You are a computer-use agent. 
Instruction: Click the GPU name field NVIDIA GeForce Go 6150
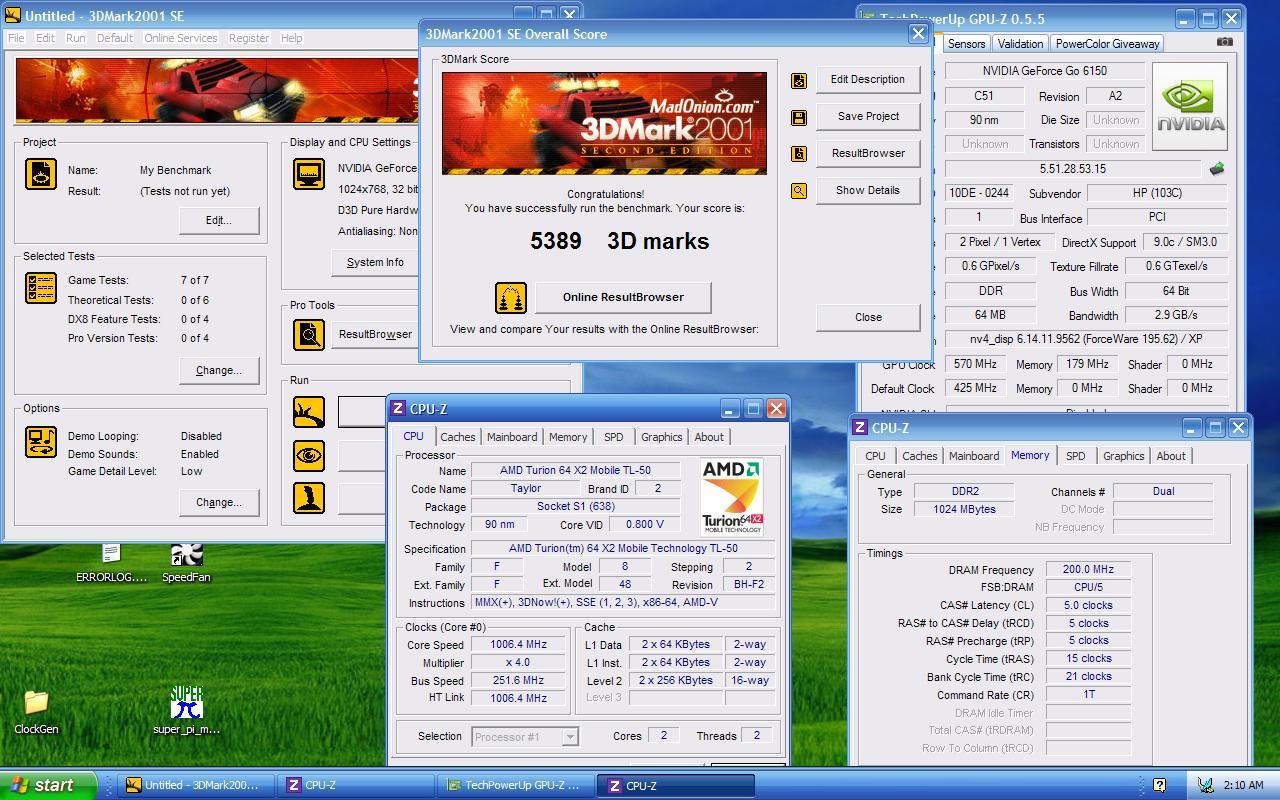coord(1044,71)
